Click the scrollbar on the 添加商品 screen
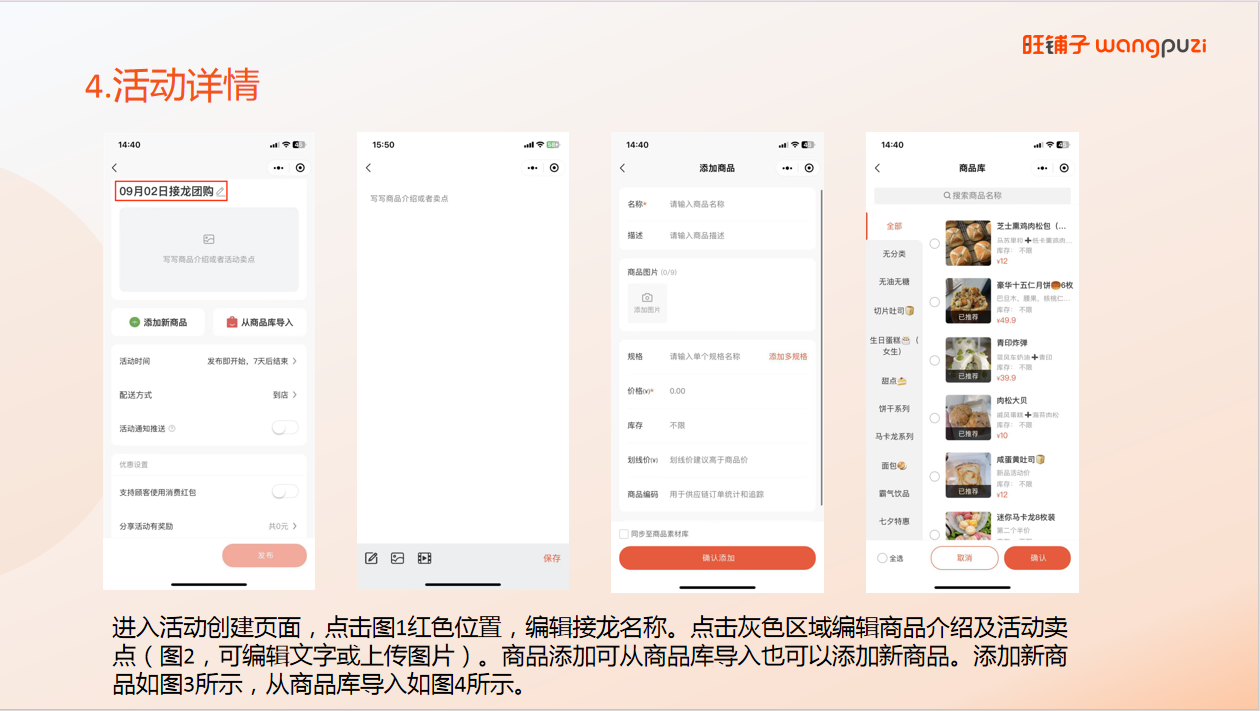The height and width of the screenshot is (711, 1260). (821, 348)
